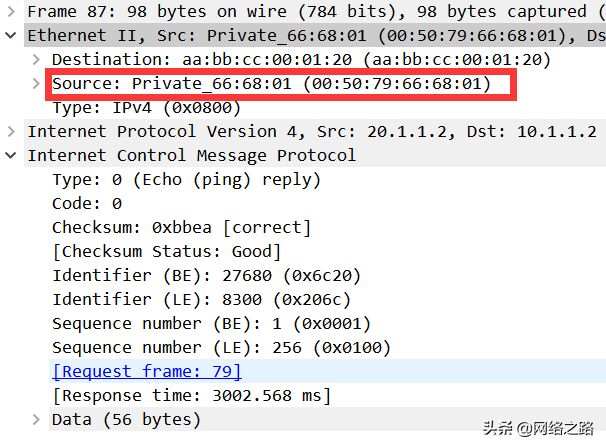Collapse the Ethernet II section arrow

click(x=11, y=36)
